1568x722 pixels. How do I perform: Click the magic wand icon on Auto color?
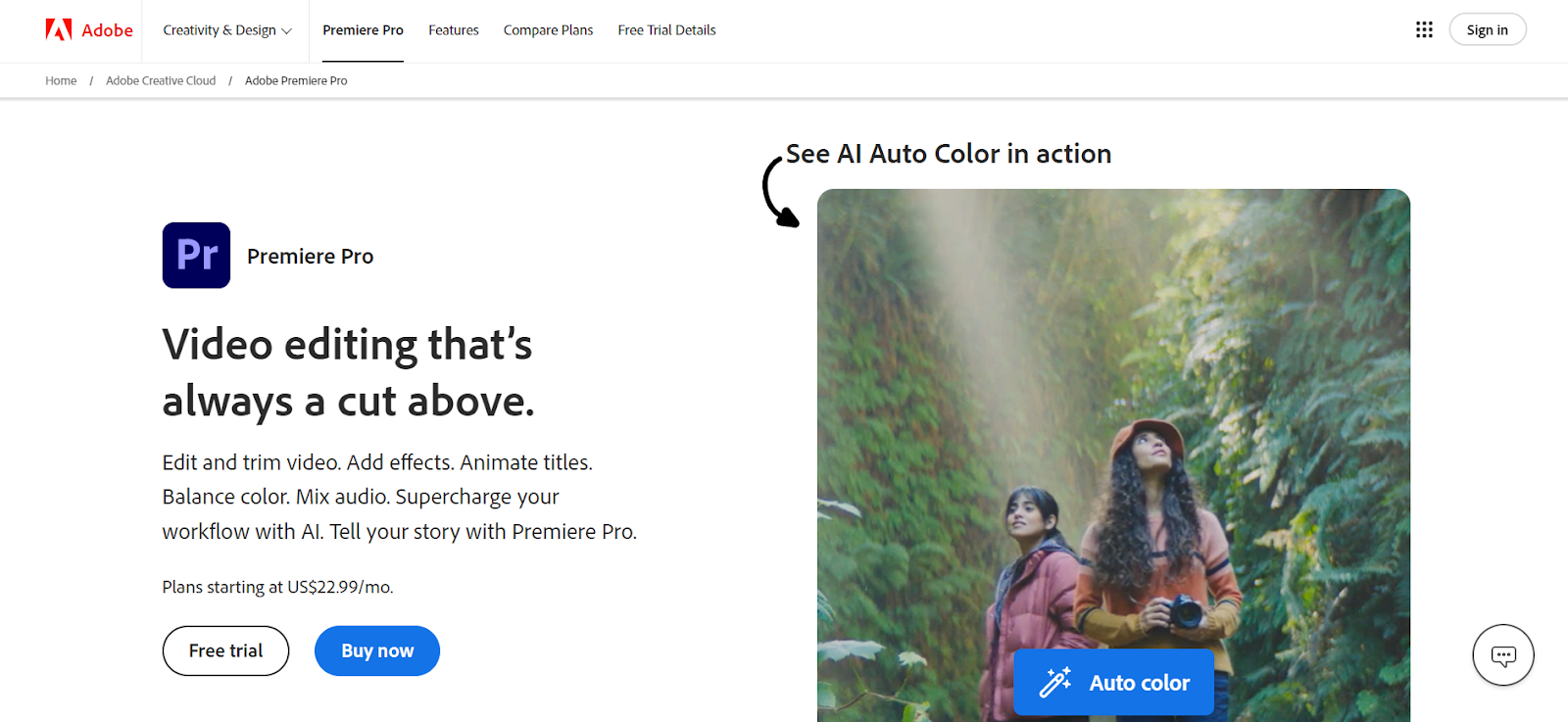click(x=1055, y=682)
